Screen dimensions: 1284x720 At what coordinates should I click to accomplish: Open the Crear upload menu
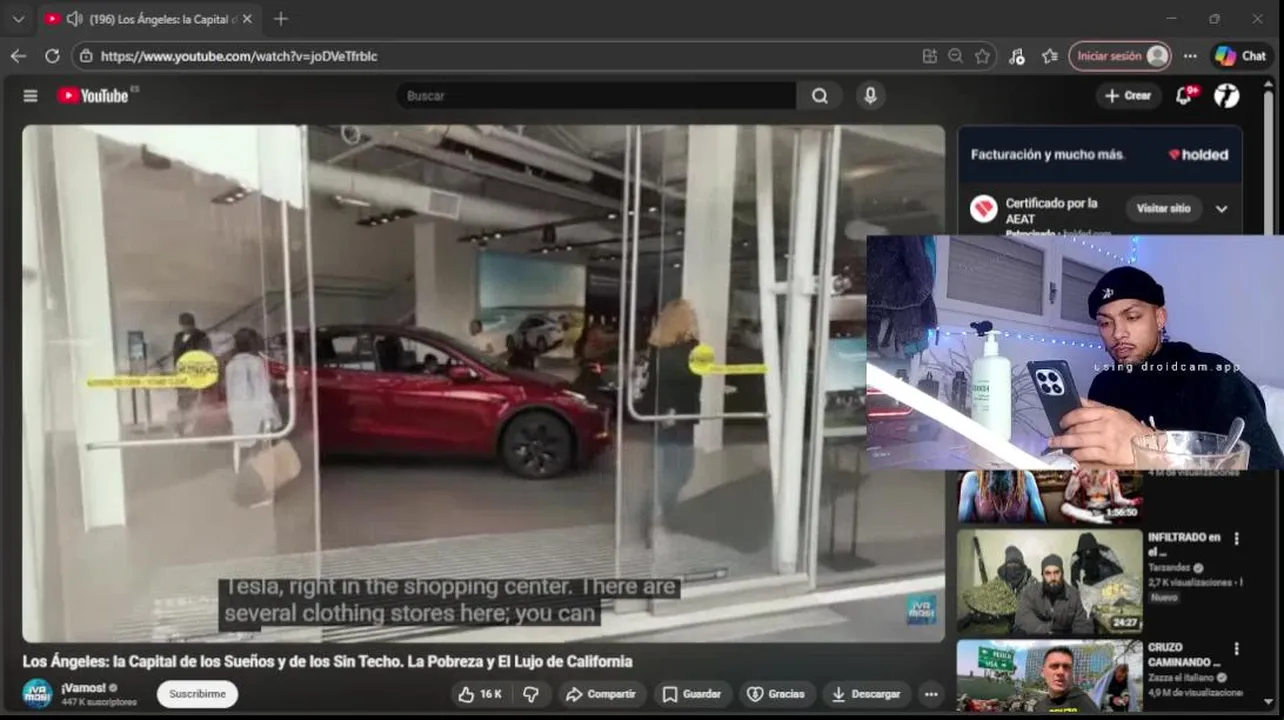coord(1128,96)
